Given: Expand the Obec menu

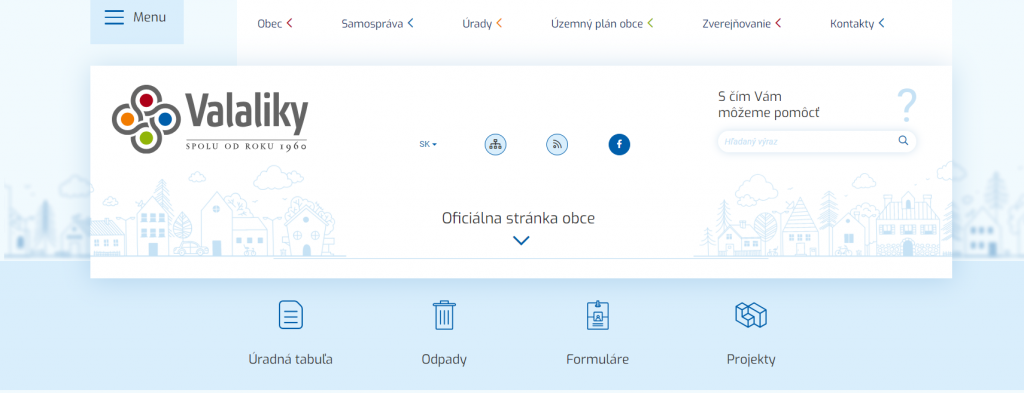Looking at the screenshot, I should click(275, 24).
